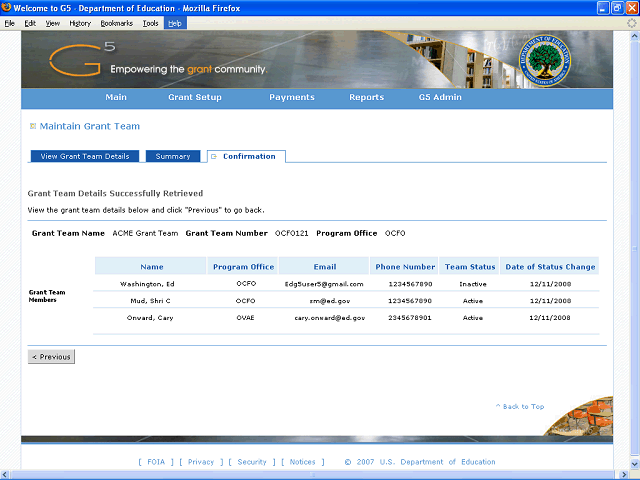Open the History menu
Image resolution: width=640 pixels, height=480 pixels.
coord(80,22)
